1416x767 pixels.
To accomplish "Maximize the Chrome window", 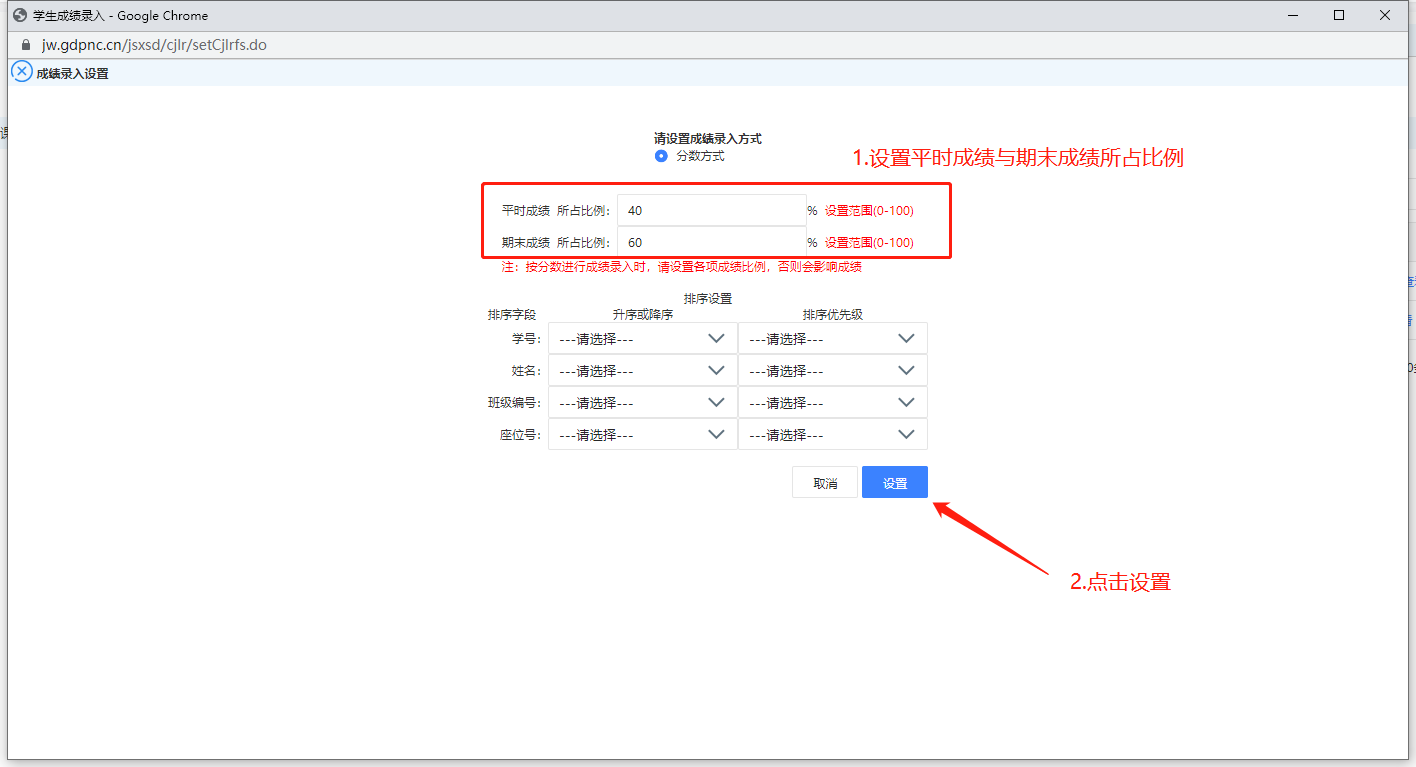I will [1339, 15].
